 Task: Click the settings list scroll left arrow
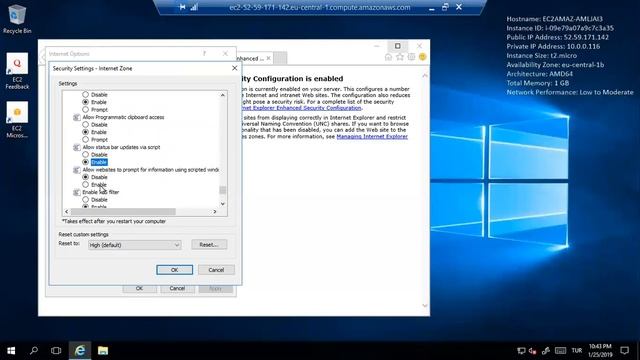coord(67,211)
